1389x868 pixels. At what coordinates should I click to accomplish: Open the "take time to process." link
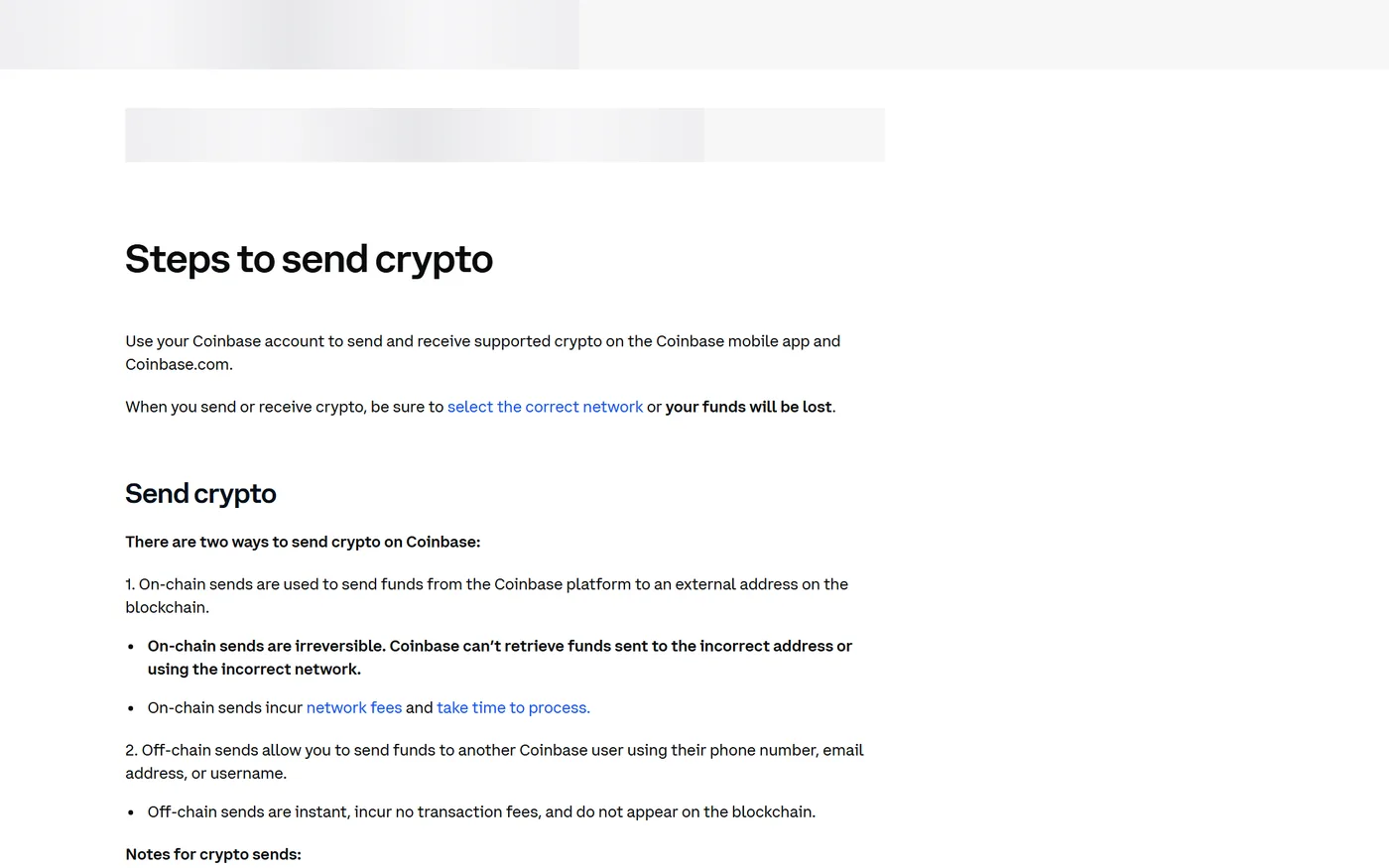click(x=513, y=707)
